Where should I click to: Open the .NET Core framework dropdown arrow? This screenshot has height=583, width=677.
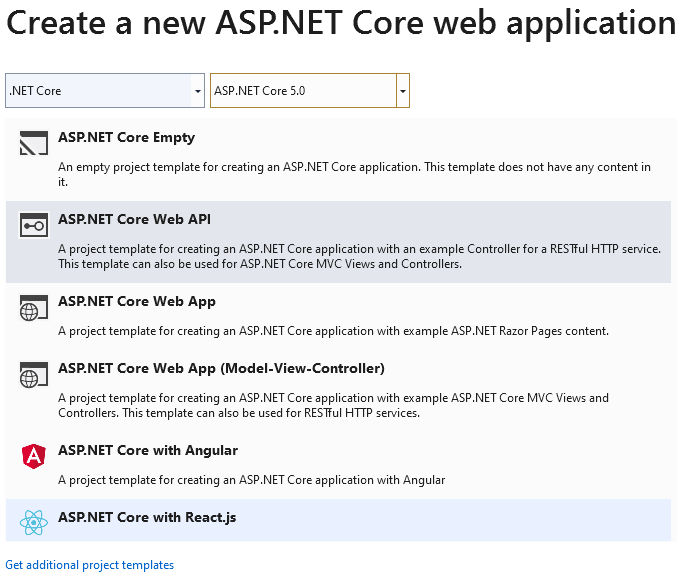198,91
